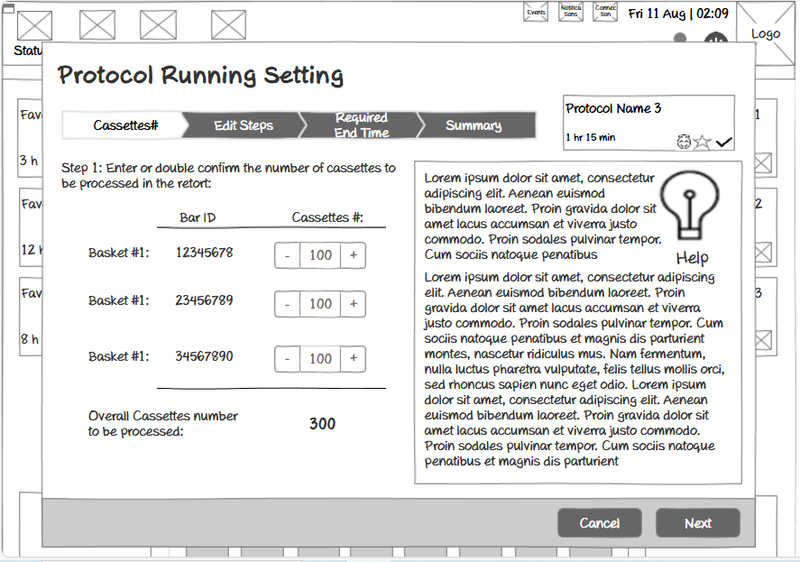Image resolution: width=800 pixels, height=562 pixels.
Task: Click the Bar ID column header
Action: (x=197, y=218)
